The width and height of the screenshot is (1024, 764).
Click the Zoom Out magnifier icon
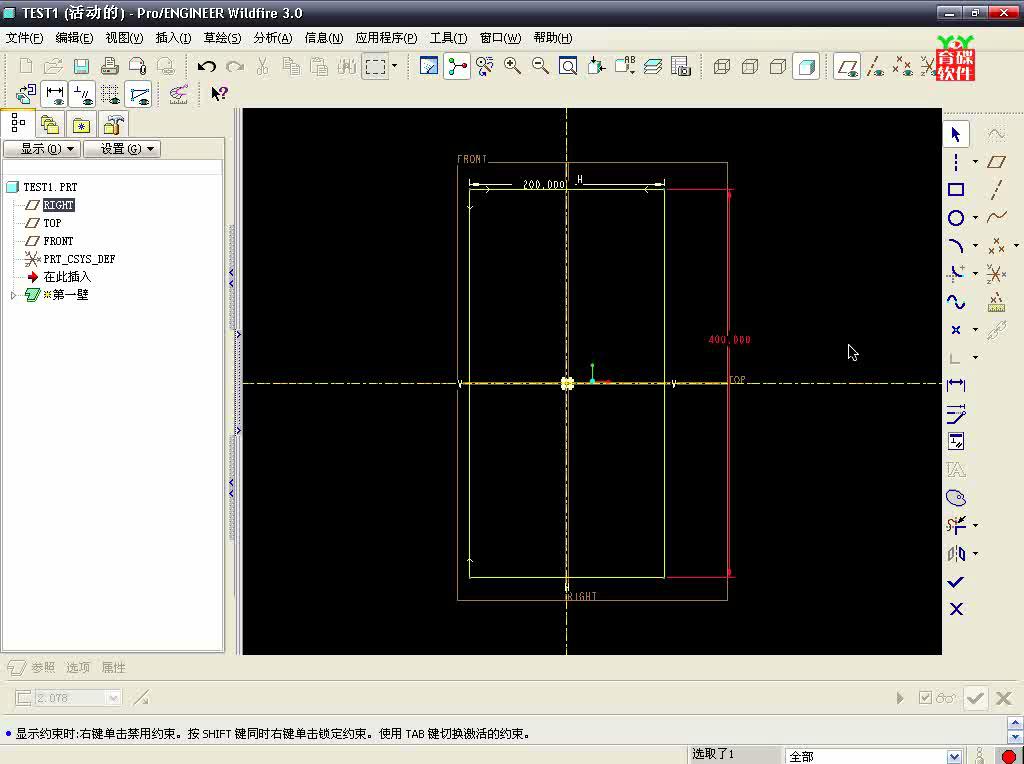[540, 66]
